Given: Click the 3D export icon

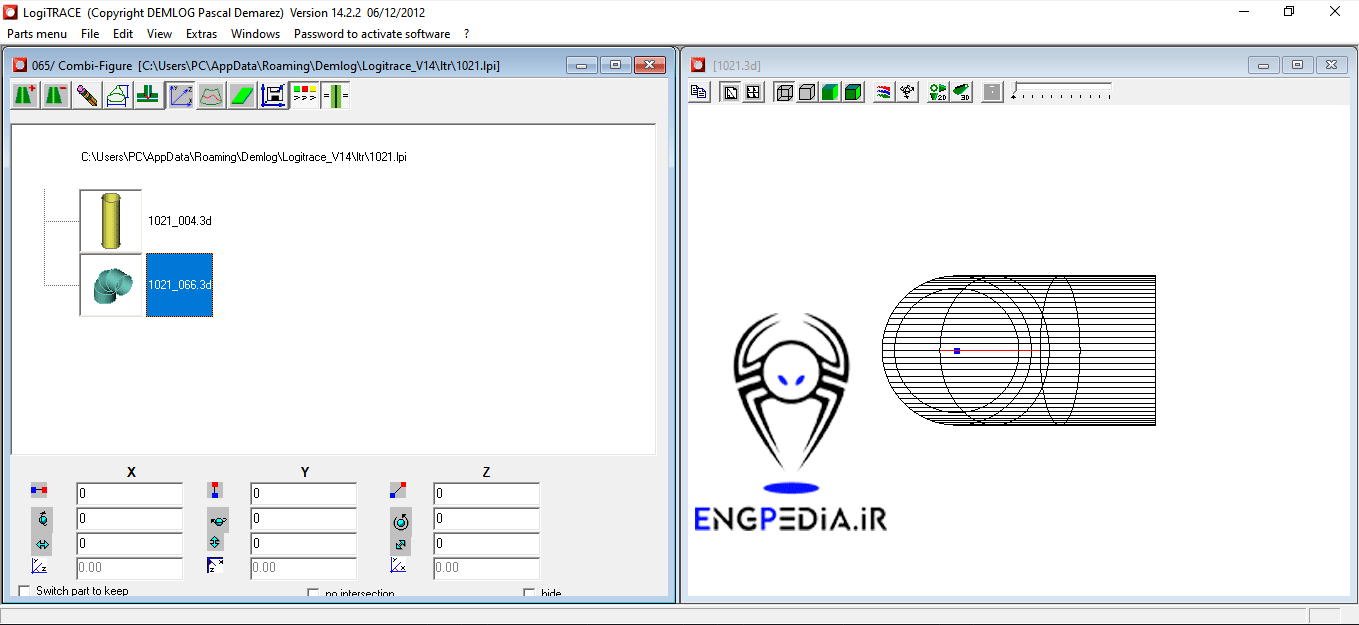Looking at the screenshot, I should [x=961, y=93].
